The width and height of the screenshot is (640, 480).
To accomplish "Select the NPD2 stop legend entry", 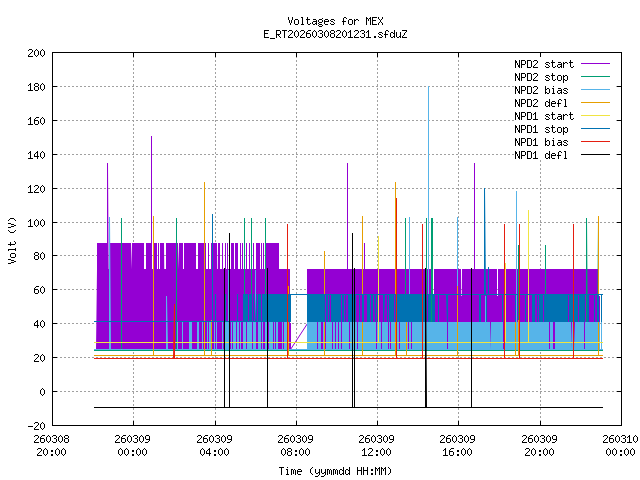I will 542,77.
